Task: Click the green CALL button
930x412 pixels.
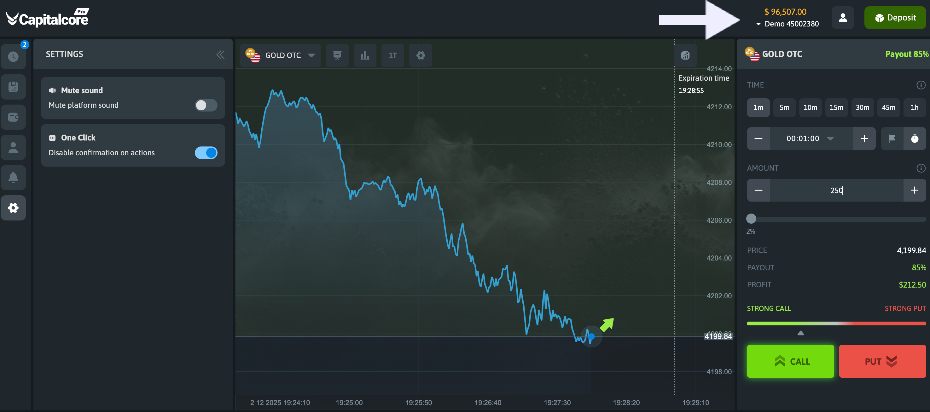Action: 791,362
